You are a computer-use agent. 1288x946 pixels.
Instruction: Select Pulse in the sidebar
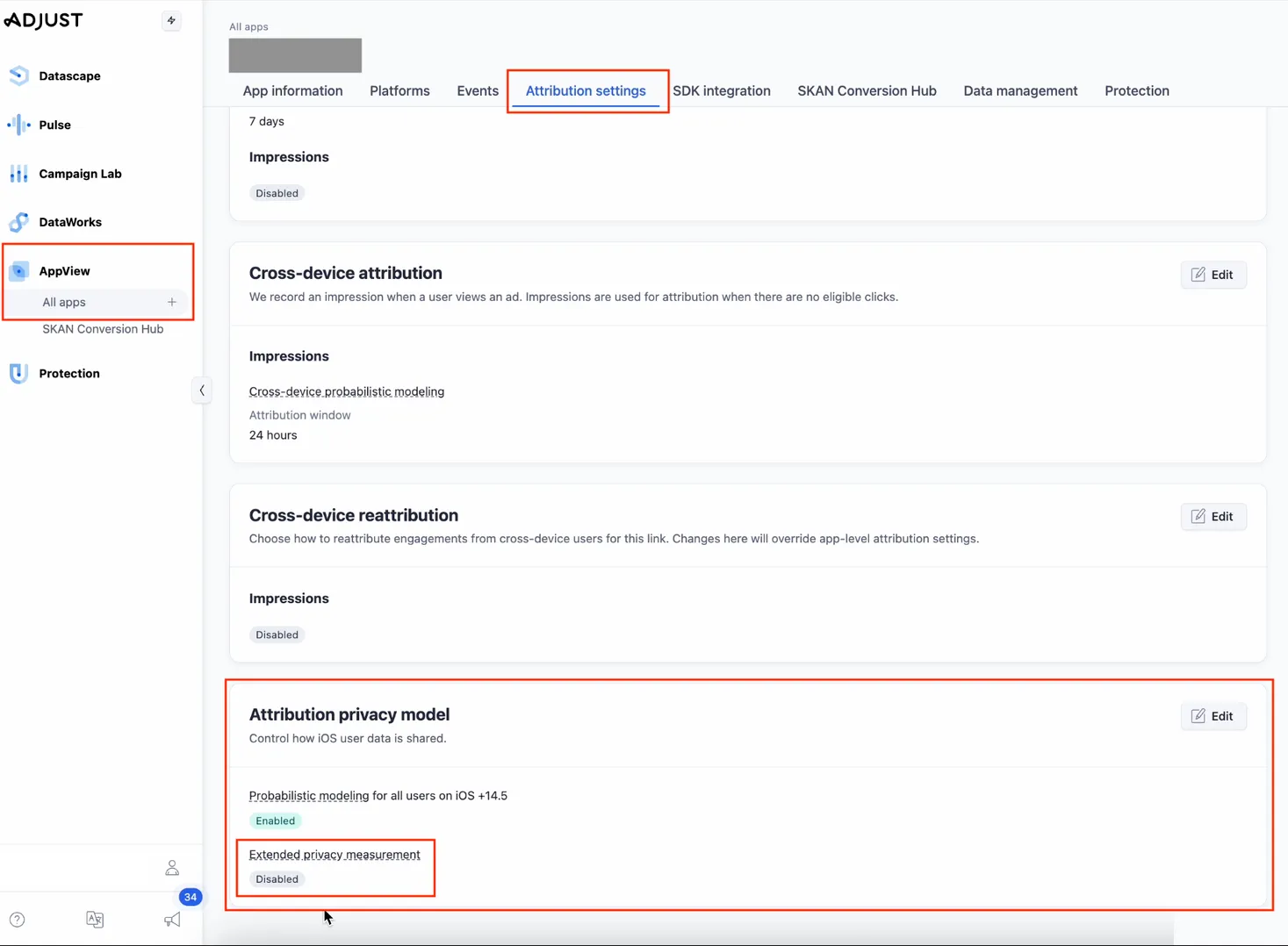pos(54,125)
